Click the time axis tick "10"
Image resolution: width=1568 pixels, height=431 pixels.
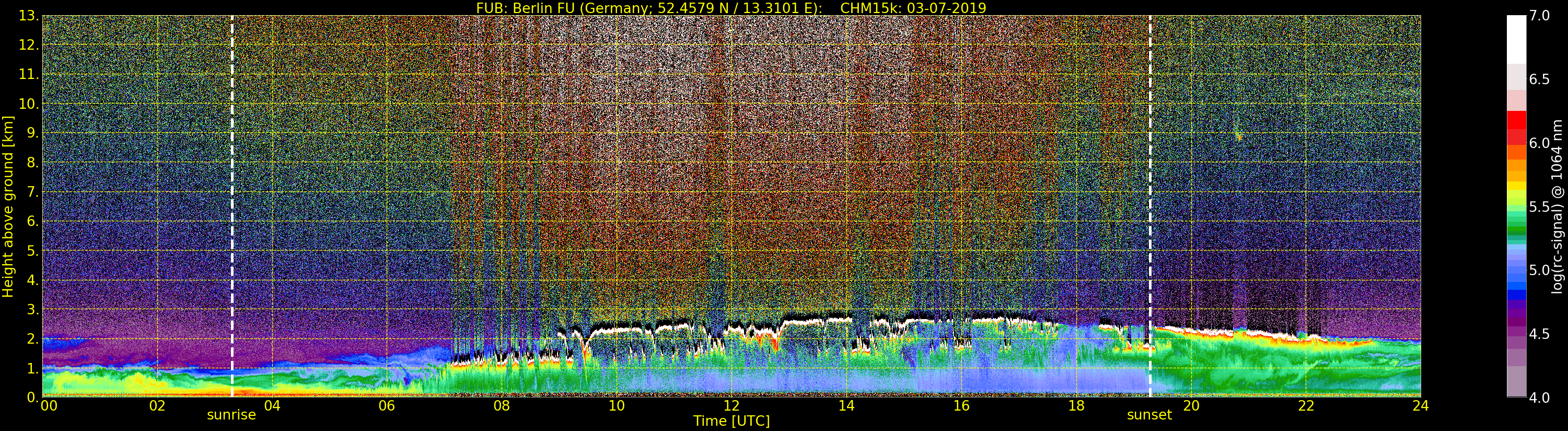click(x=617, y=406)
